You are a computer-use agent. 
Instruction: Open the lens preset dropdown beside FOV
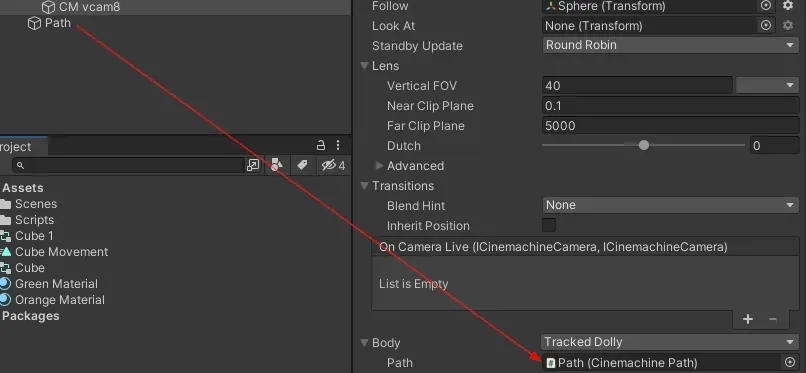pyautogui.click(x=767, y=85)
